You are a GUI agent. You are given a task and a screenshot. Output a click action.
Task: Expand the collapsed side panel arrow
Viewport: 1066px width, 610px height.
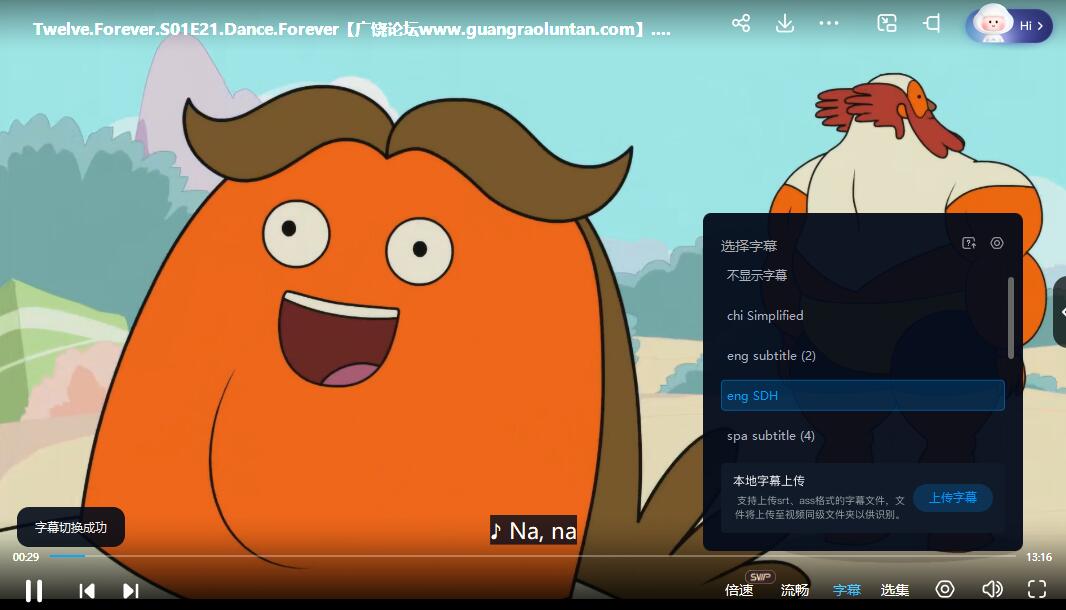click(x=1061, y=312)
